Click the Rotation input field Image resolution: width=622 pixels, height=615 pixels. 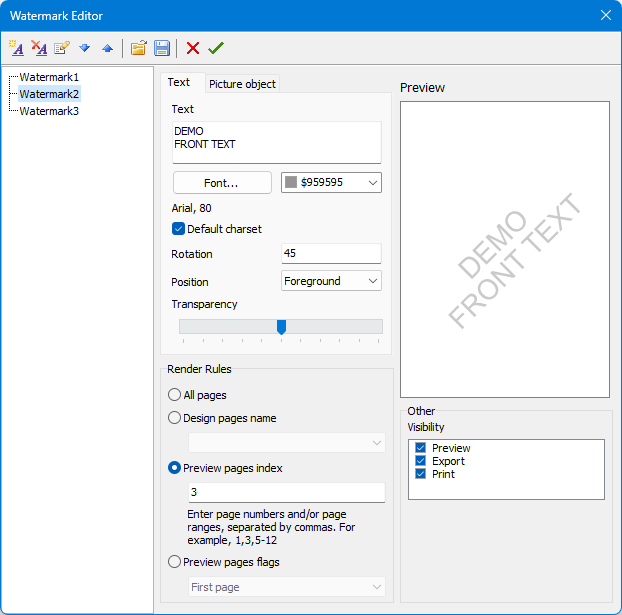331,254
